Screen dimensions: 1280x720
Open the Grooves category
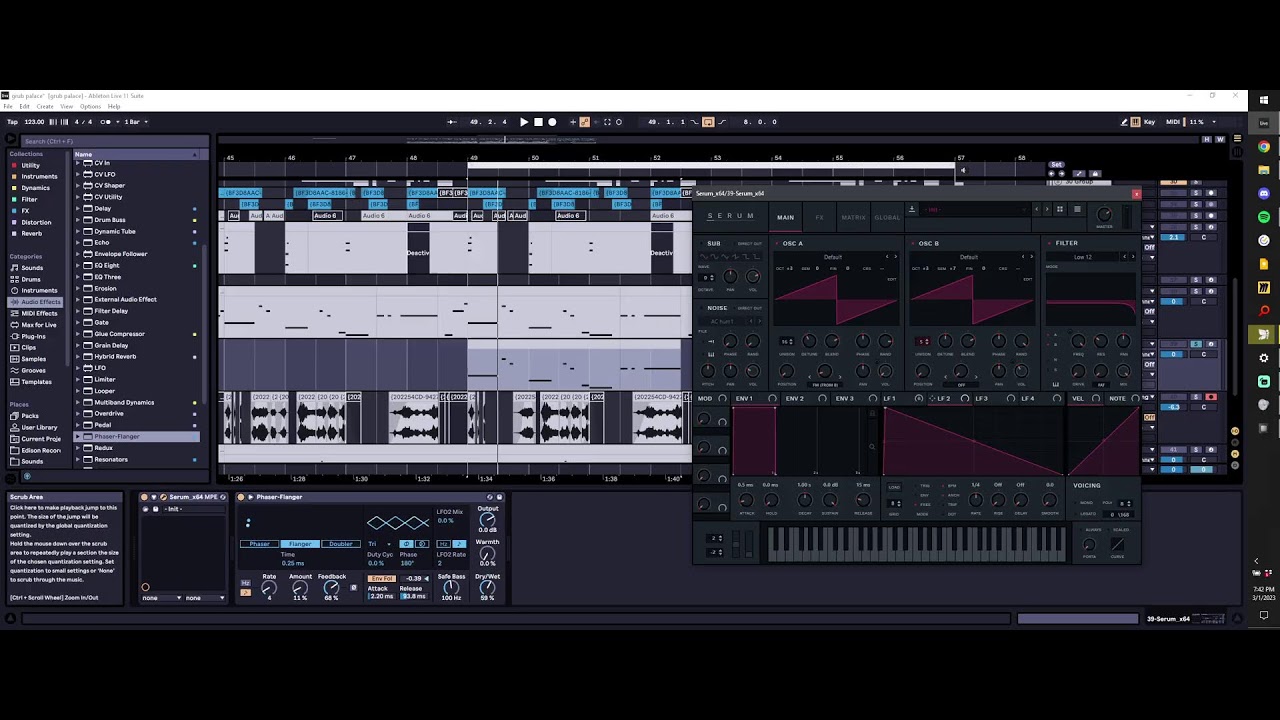34,370
